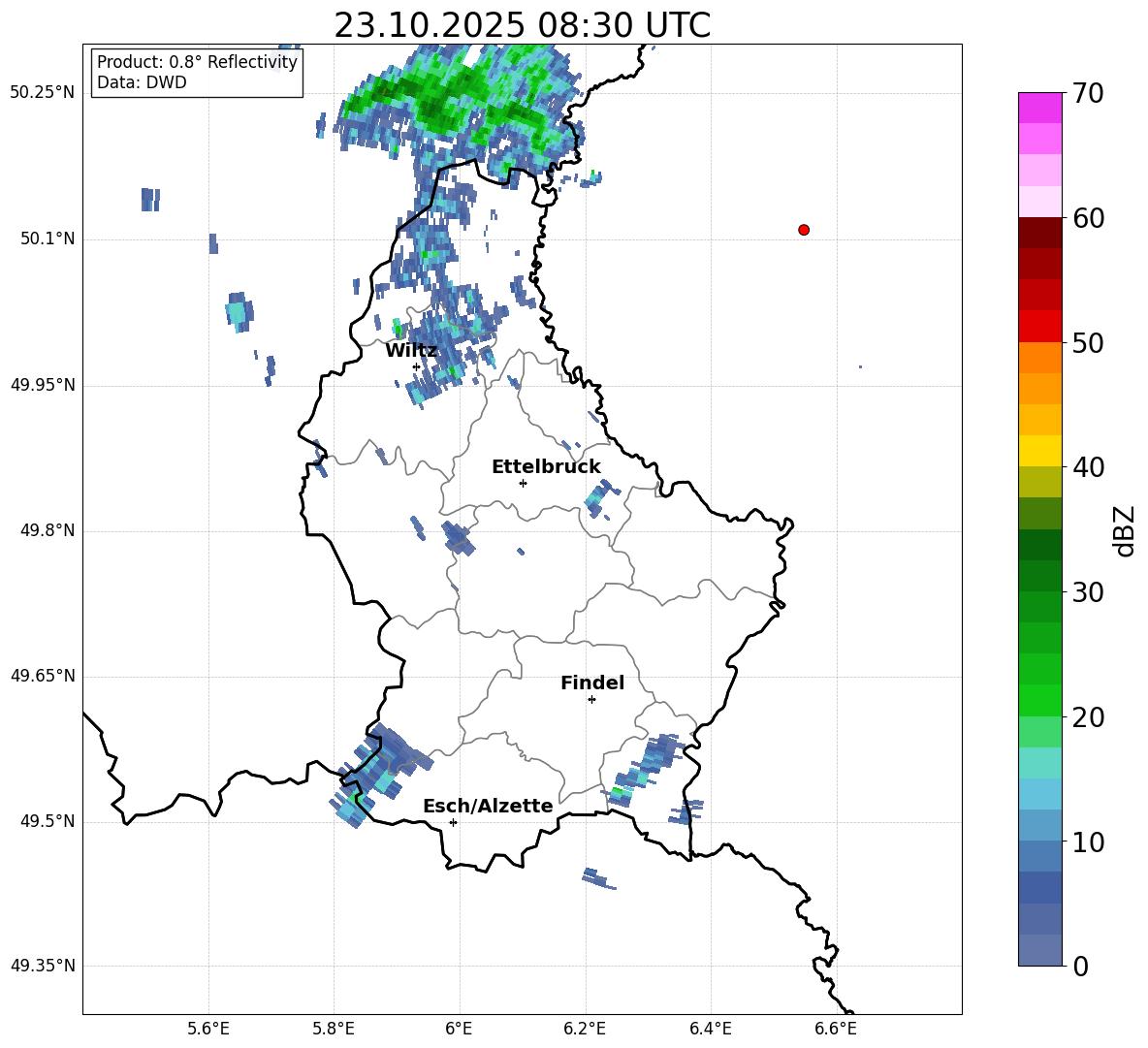The height and width of the screenshot is (1048, 1148).
Task: Click the Wiltz station cross marker
Action: 417,366
